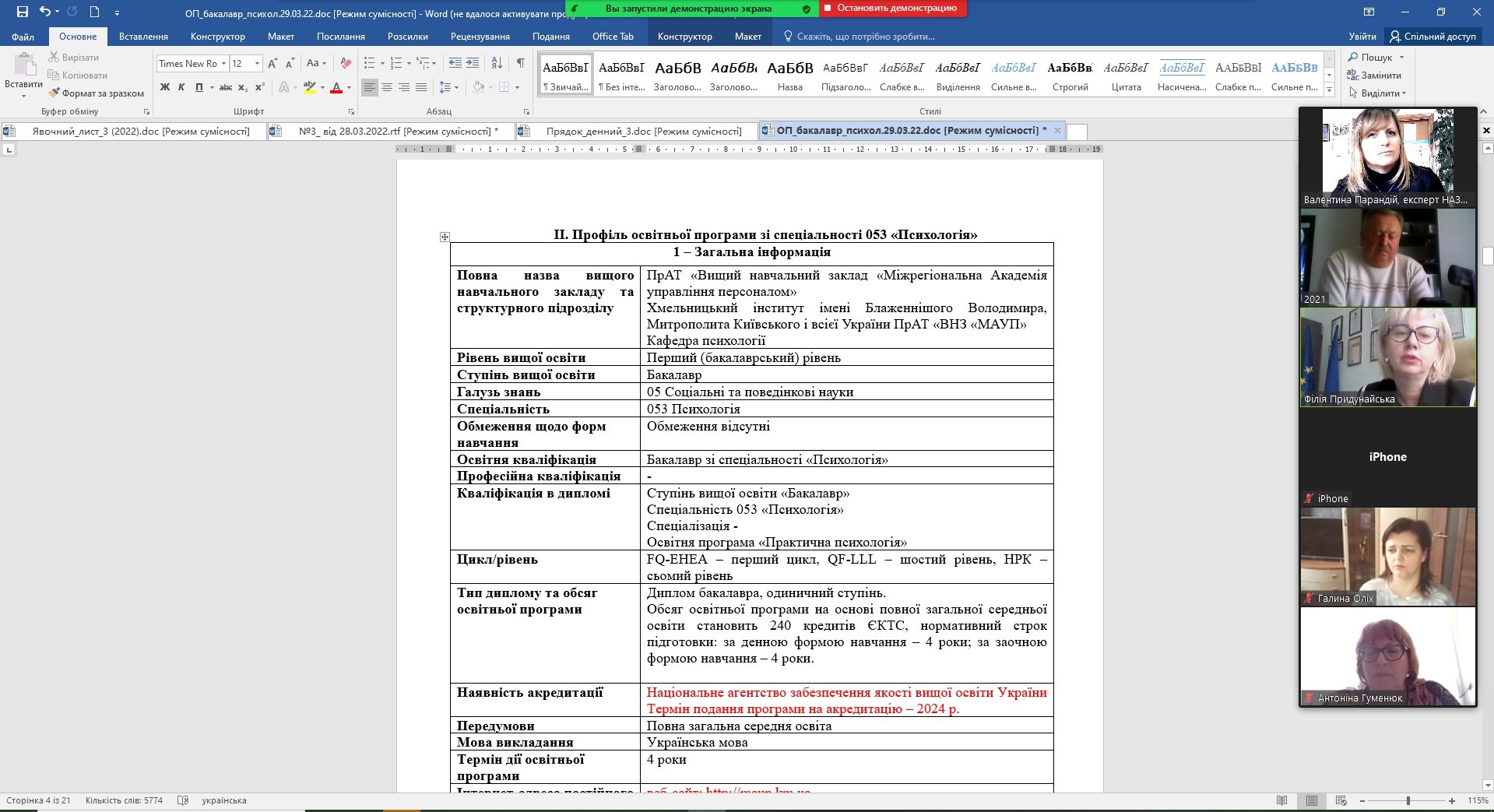Toggle justify text alignment
This screenshot has height=812, width=1494.
421,87
